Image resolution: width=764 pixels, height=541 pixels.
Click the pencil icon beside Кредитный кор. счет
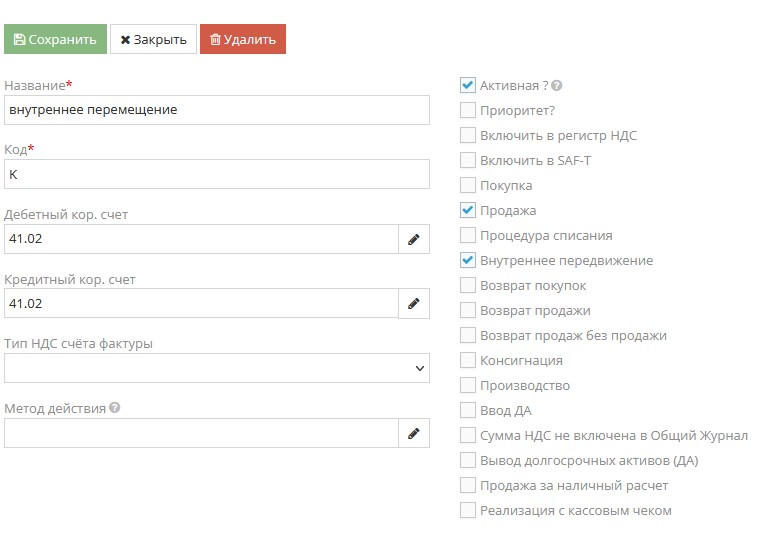413,304
